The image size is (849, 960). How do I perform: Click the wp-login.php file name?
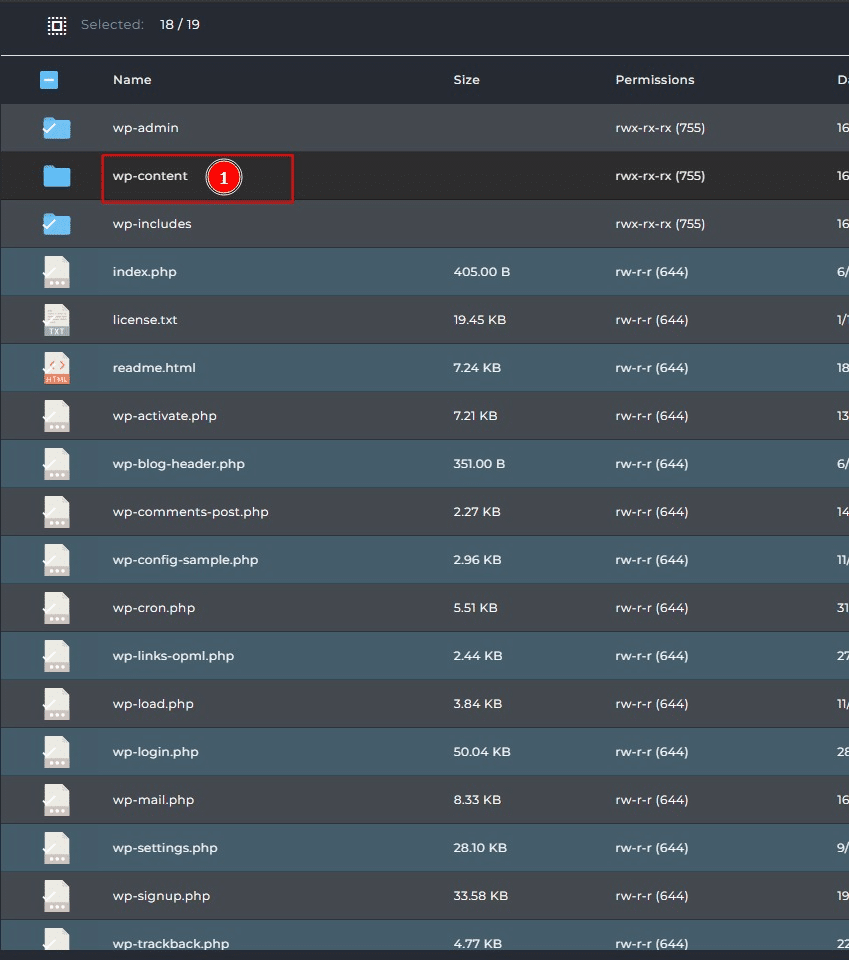pyautogui.click(x=155, y=752)
